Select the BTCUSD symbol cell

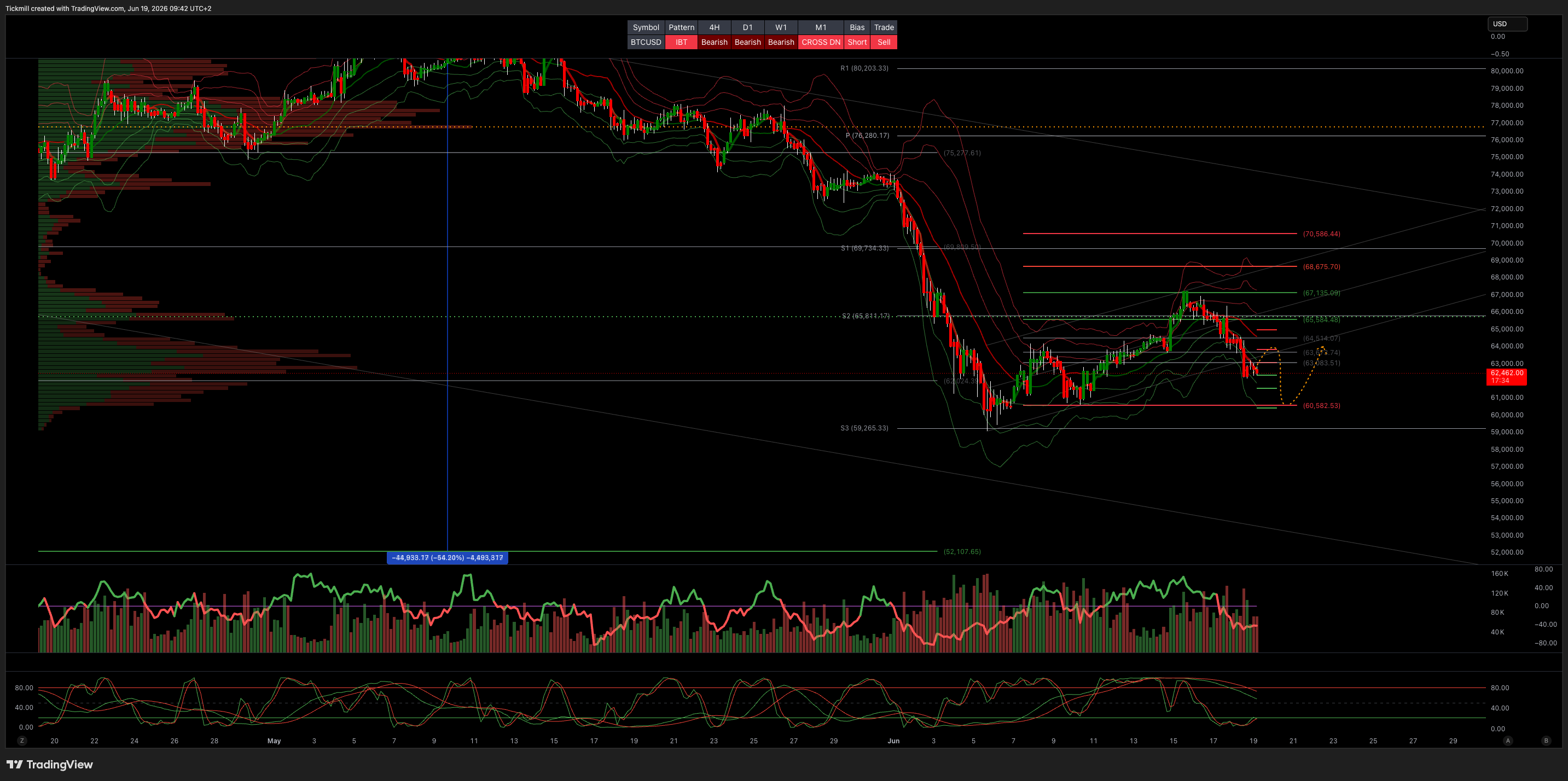point(646,42)
